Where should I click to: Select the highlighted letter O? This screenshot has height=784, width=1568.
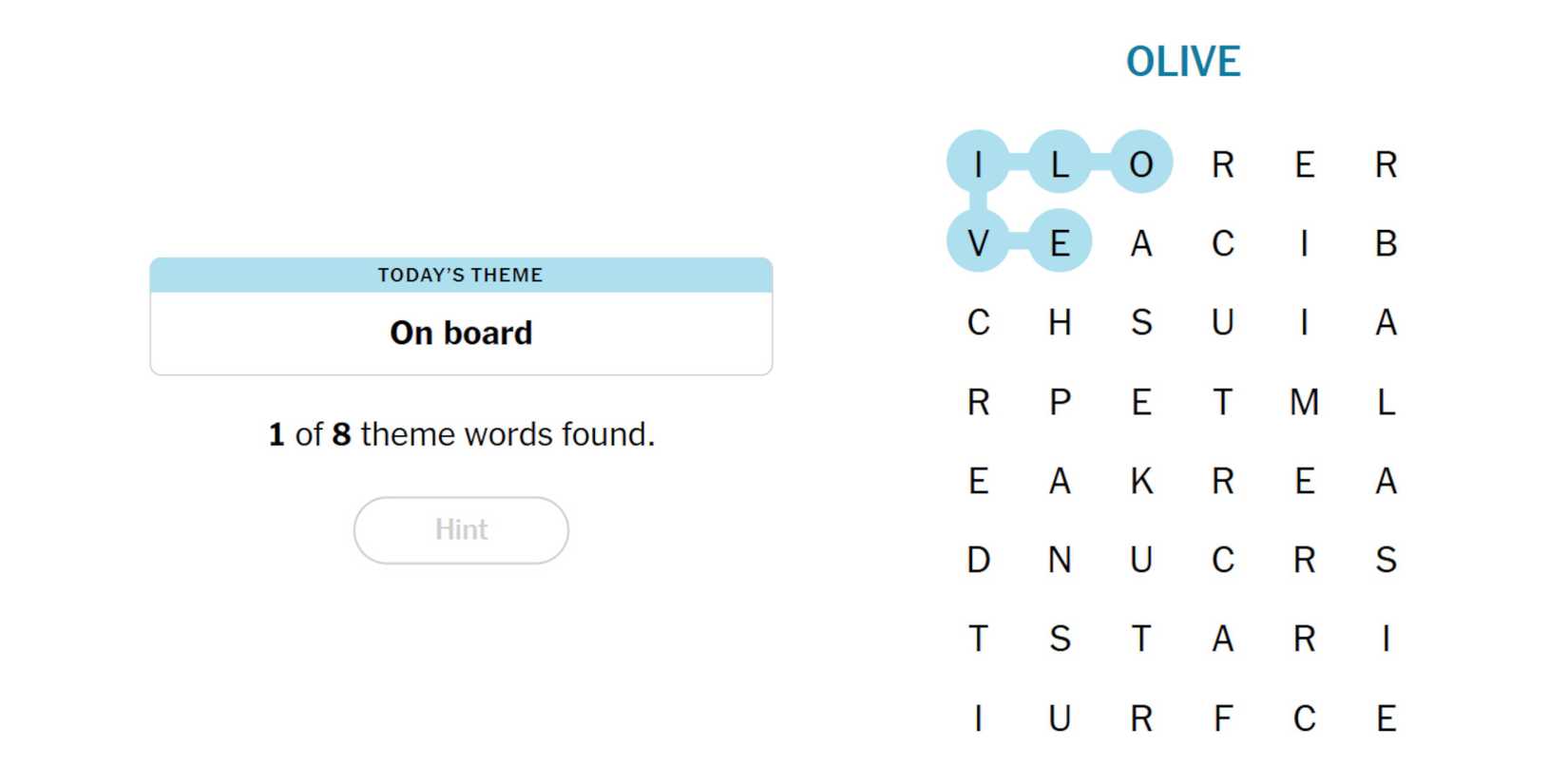1141,163
